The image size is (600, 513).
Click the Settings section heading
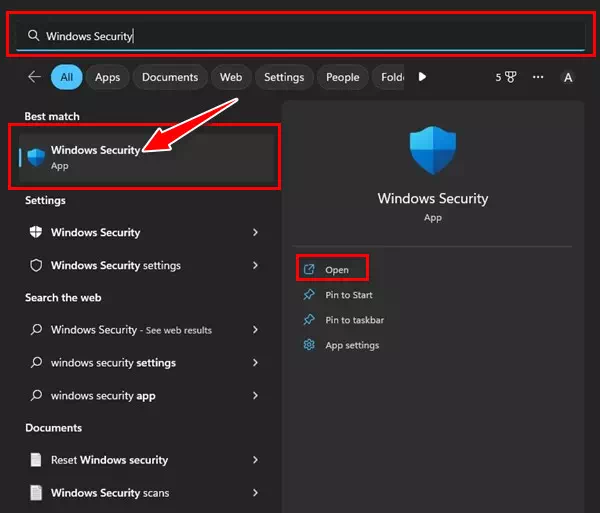tap(45, 200)
